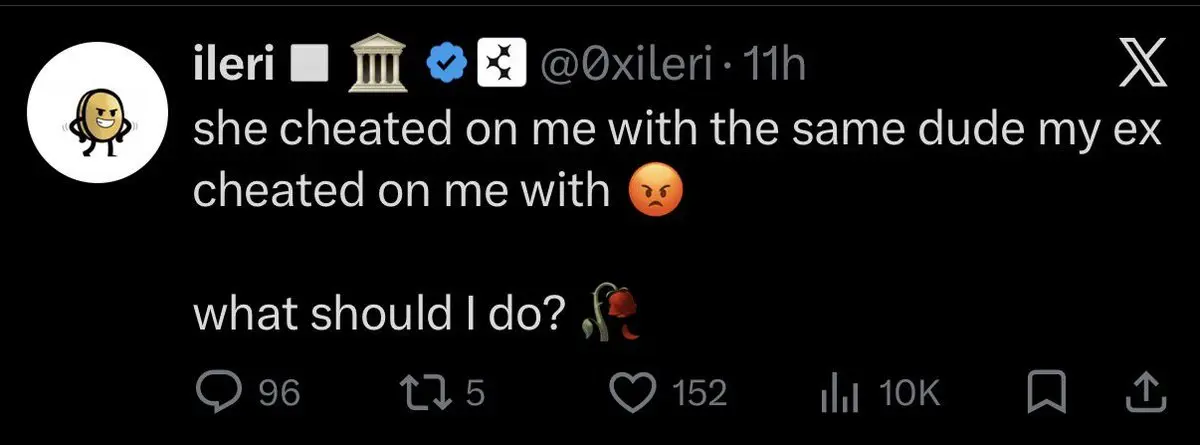Open the @0xileri handle link
Image resolution: width=1200 pixels, height=445 pixels.
click(x=627, y=66)
